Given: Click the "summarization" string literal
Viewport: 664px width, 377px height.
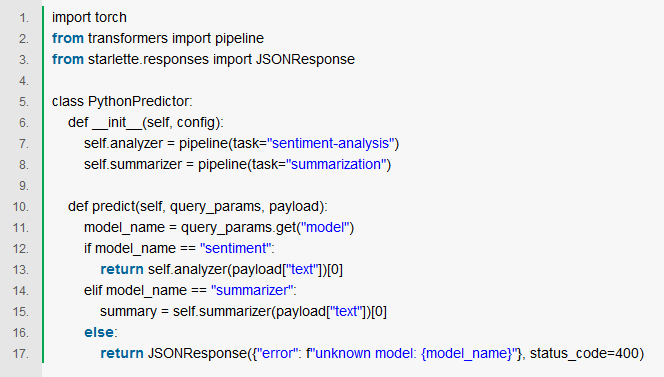Looking at the screenshot, I should [x=336, y=164].
